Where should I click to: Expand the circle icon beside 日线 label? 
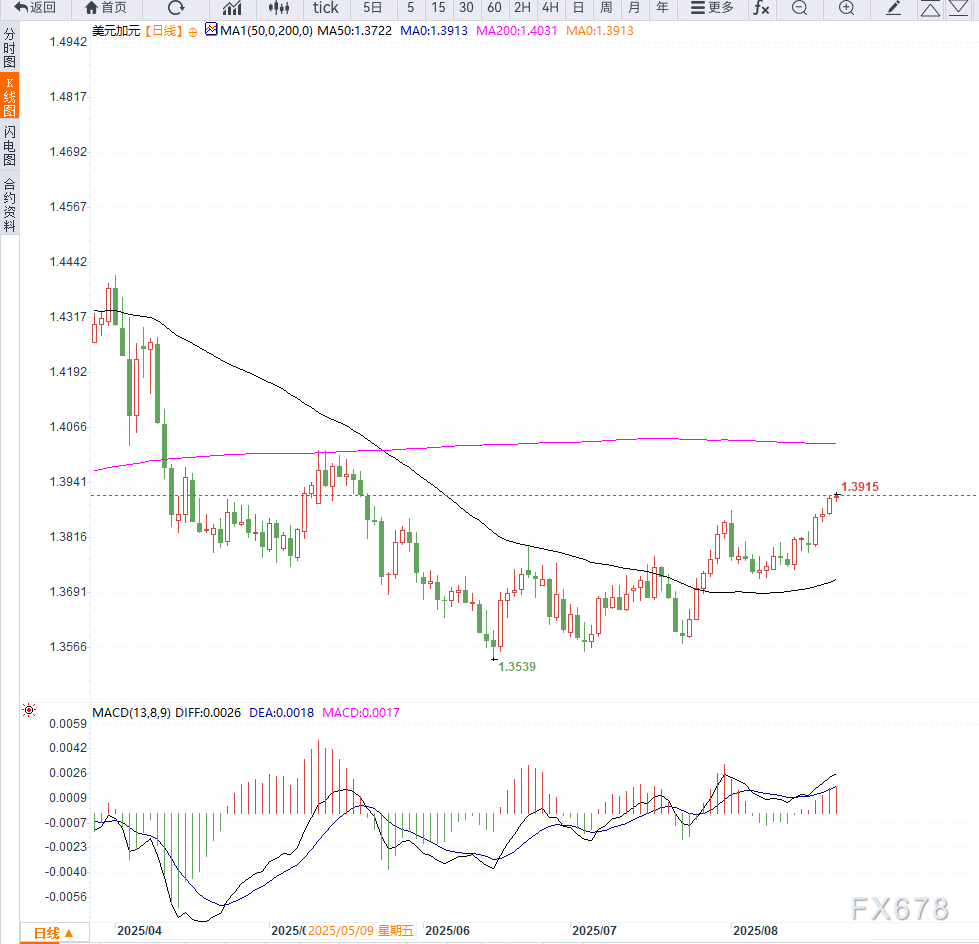tap(193, 31)
